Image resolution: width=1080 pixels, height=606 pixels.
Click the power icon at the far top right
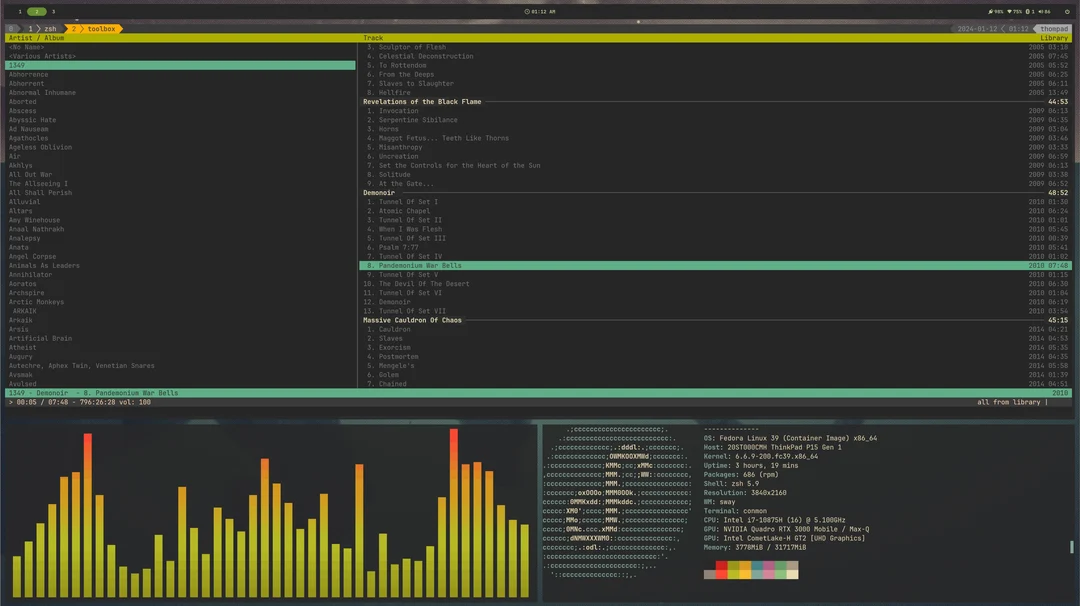pyautogui.click(x=1067, y=11)
